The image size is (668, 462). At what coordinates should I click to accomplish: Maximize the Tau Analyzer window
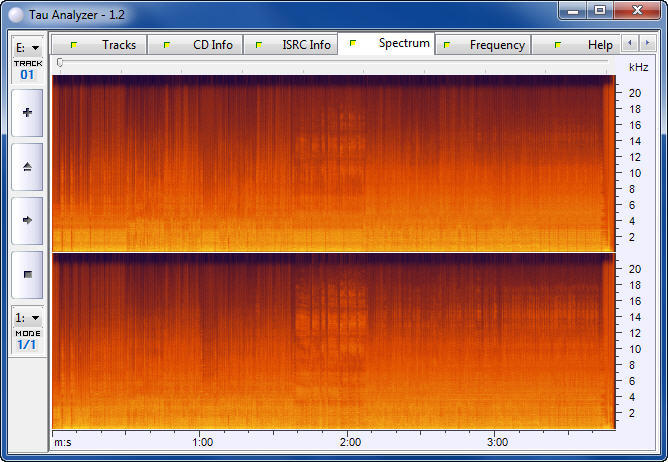coord(600,10)
